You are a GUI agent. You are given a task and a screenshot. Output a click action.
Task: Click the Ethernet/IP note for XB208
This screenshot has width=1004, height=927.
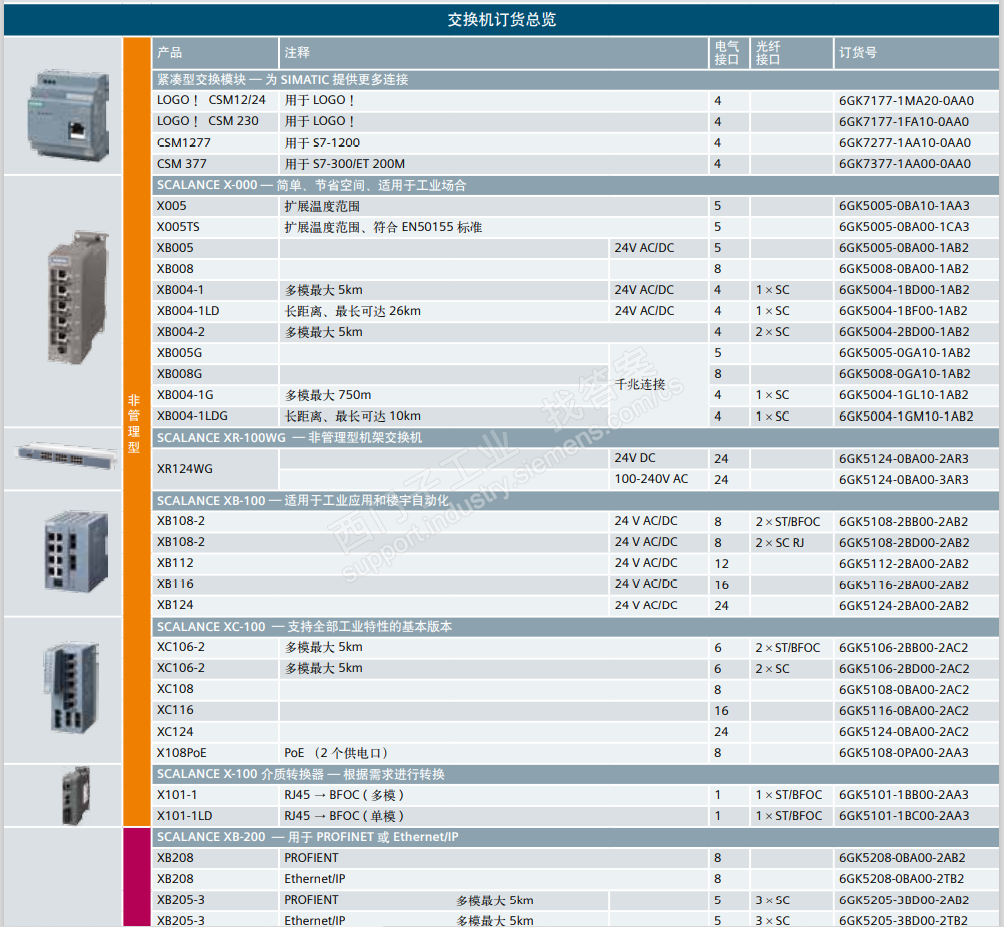tap(314, 879)
